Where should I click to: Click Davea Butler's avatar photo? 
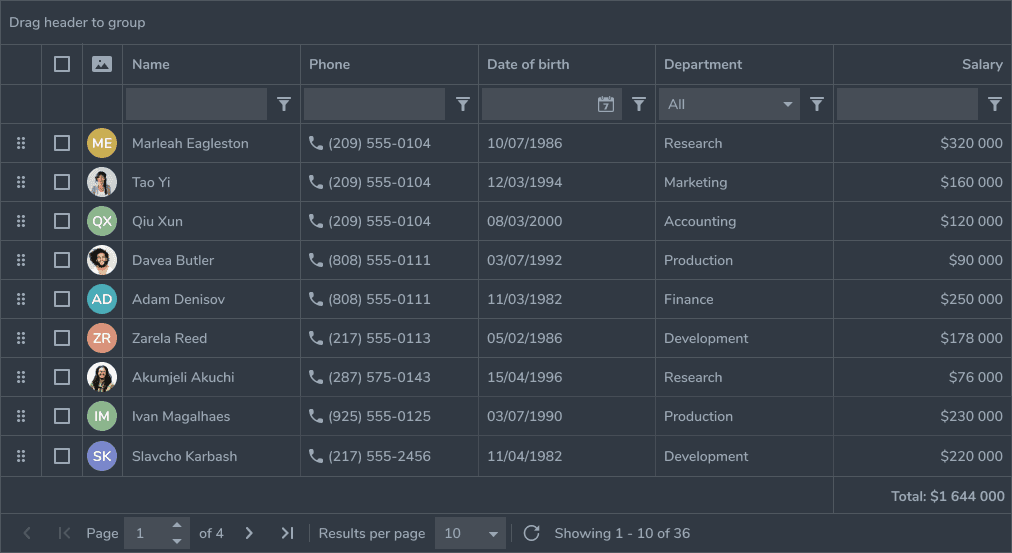click(102, 260)
